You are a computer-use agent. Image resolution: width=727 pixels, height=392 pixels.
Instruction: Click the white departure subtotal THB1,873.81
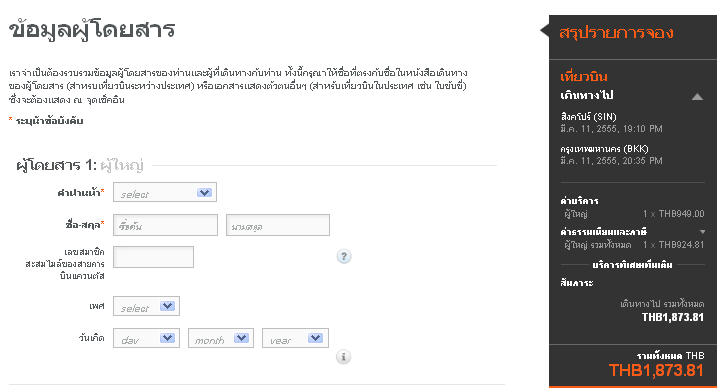tap(672, 317)
